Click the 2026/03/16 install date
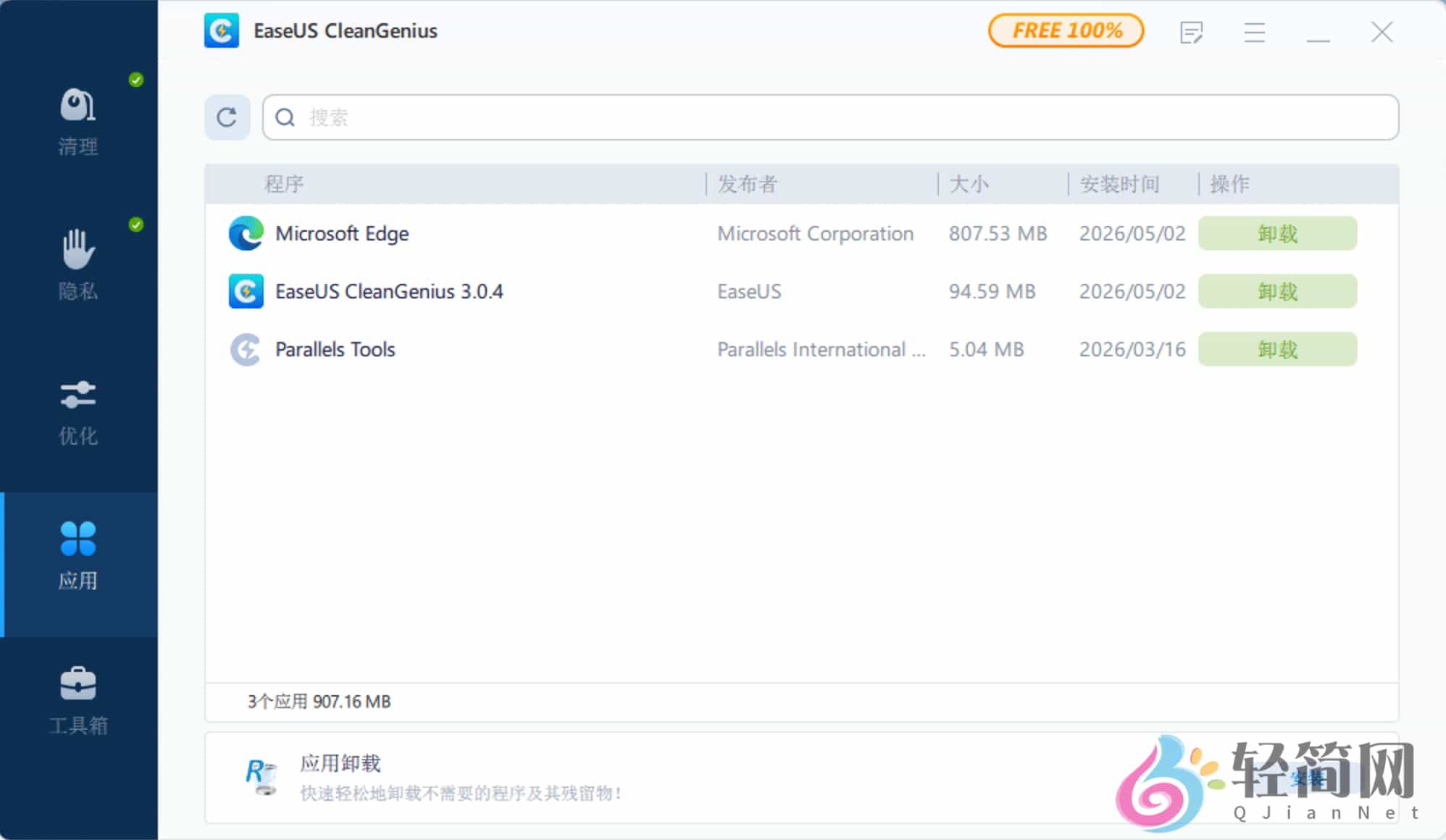The width and height of the screenshot is (1446, 840). [x=1132, y=349]
